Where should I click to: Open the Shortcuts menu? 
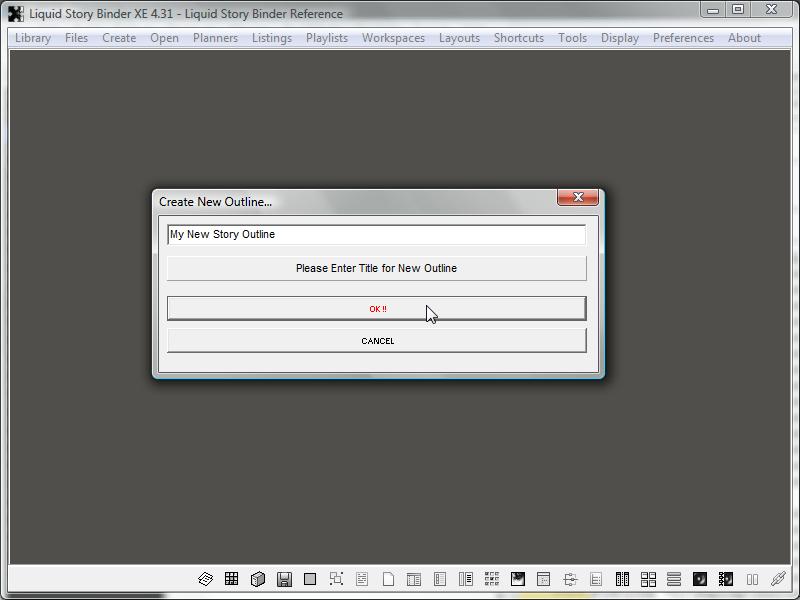(x=518, y=38)
